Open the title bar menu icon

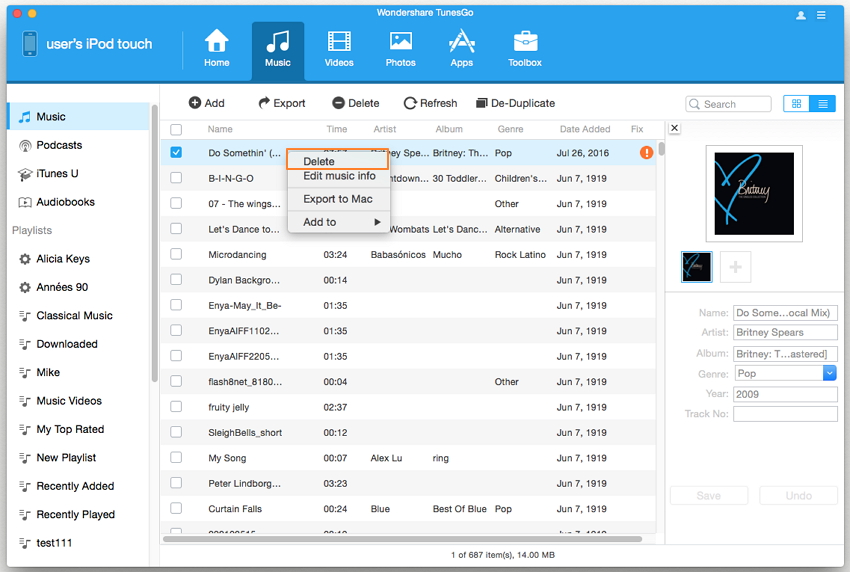click(822, 15)
